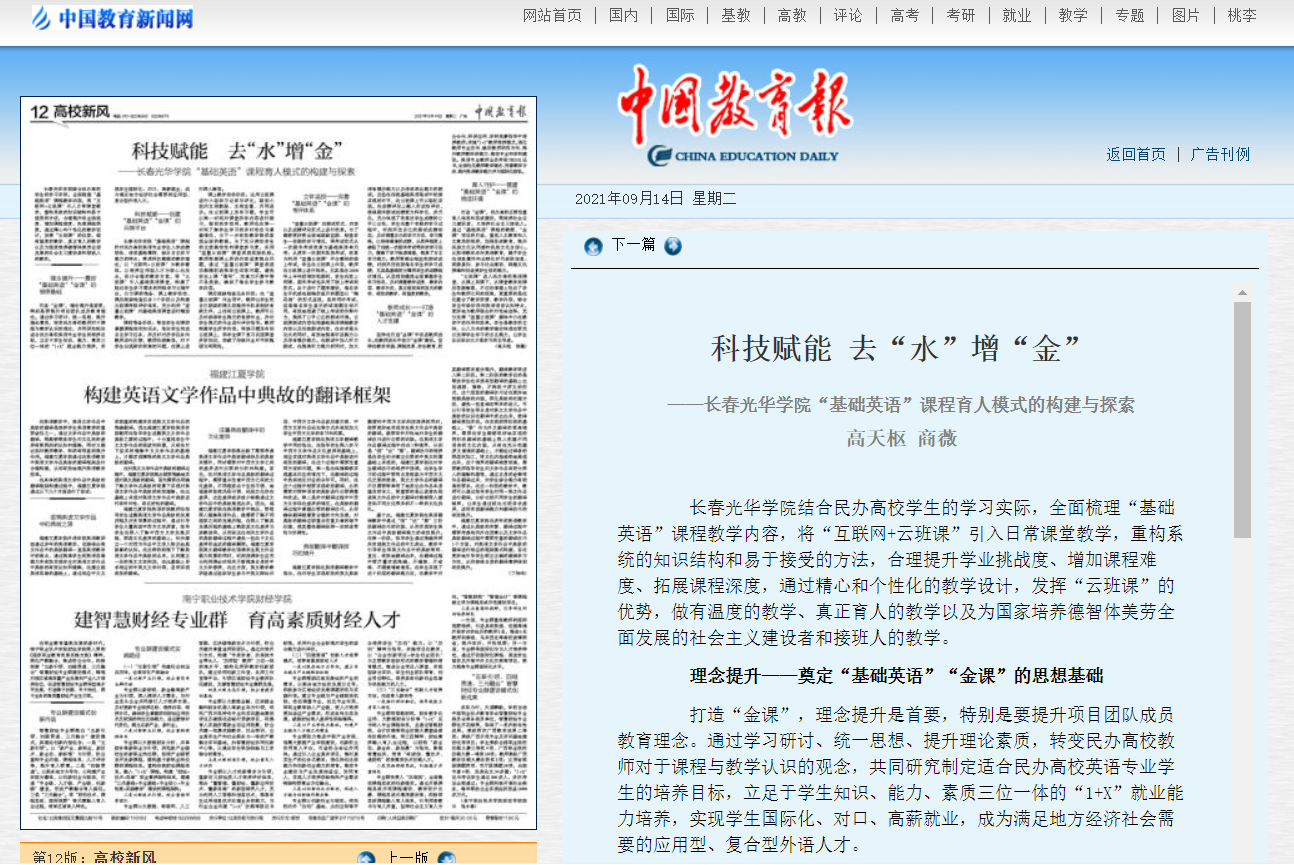Select 考研 in the top navigation
The width and height of the screenshot is (1294, 865).
pyautogui.click(x=960, y=15)
